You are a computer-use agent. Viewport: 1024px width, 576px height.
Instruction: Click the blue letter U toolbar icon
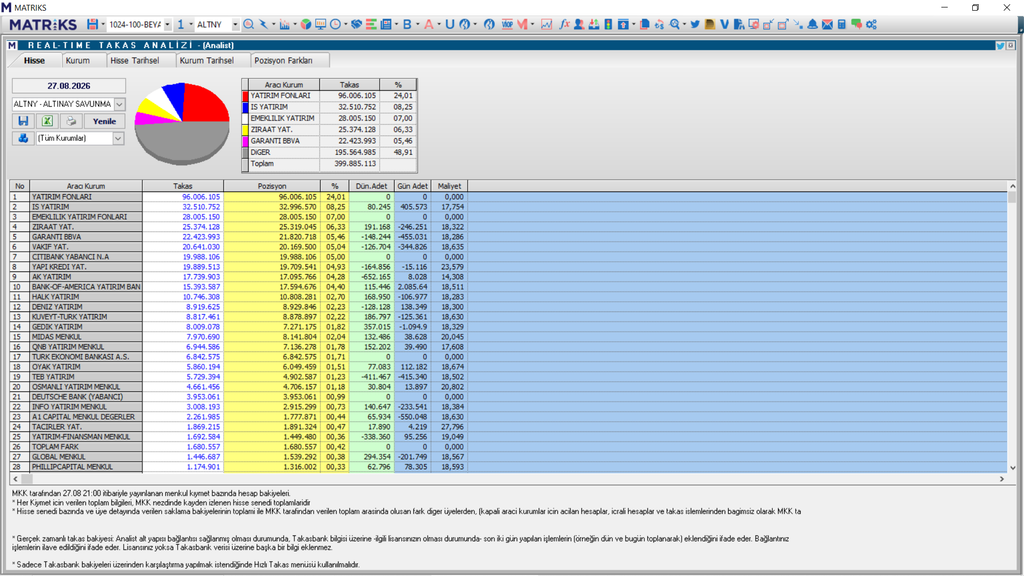pyautogui.click(x=449, y=24)
